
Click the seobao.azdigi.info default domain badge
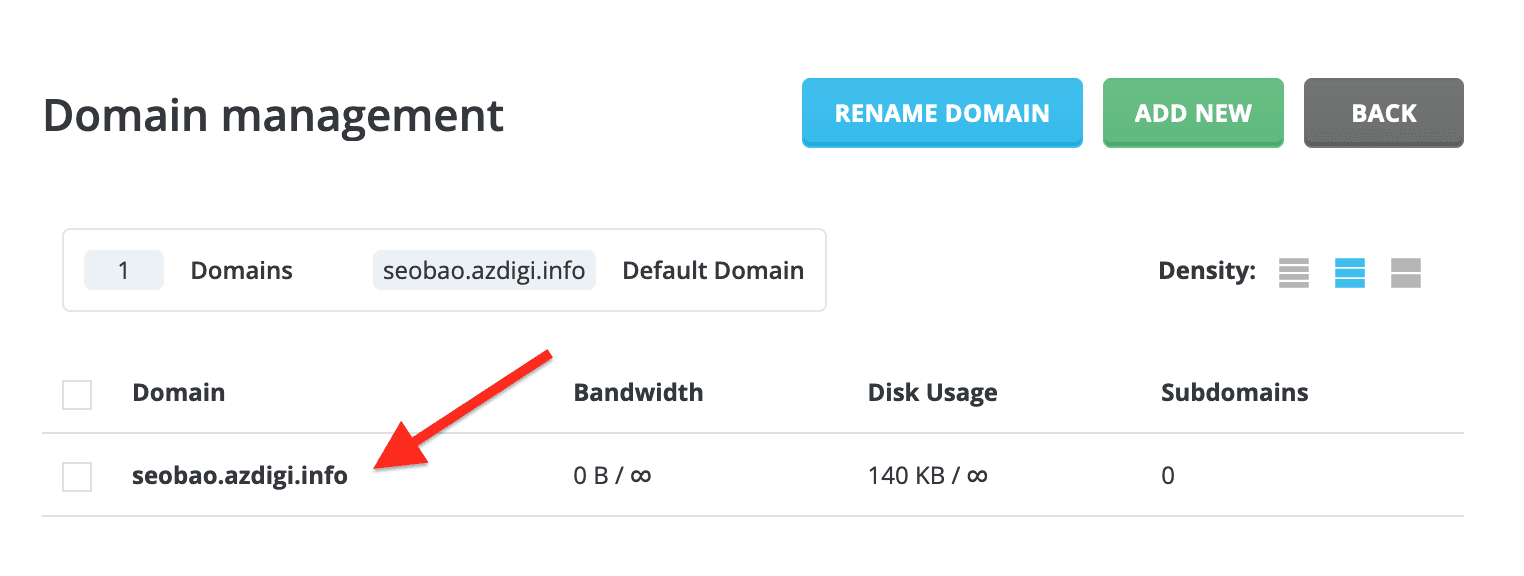coord(484,271)
